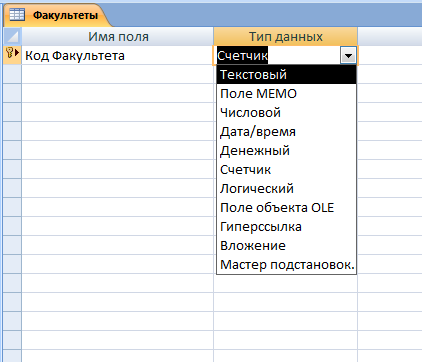
Task: Choose Гиперссылка from data type list
Action: click(x=286, y=226)
